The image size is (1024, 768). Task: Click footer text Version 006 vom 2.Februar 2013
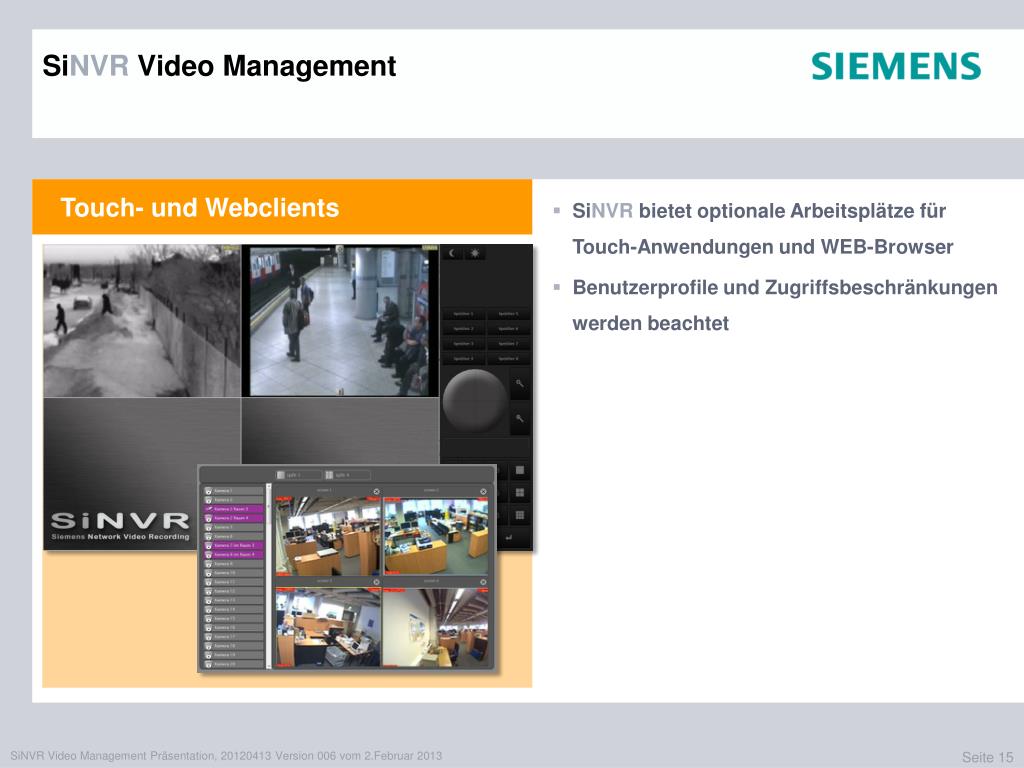coord(359,756)
